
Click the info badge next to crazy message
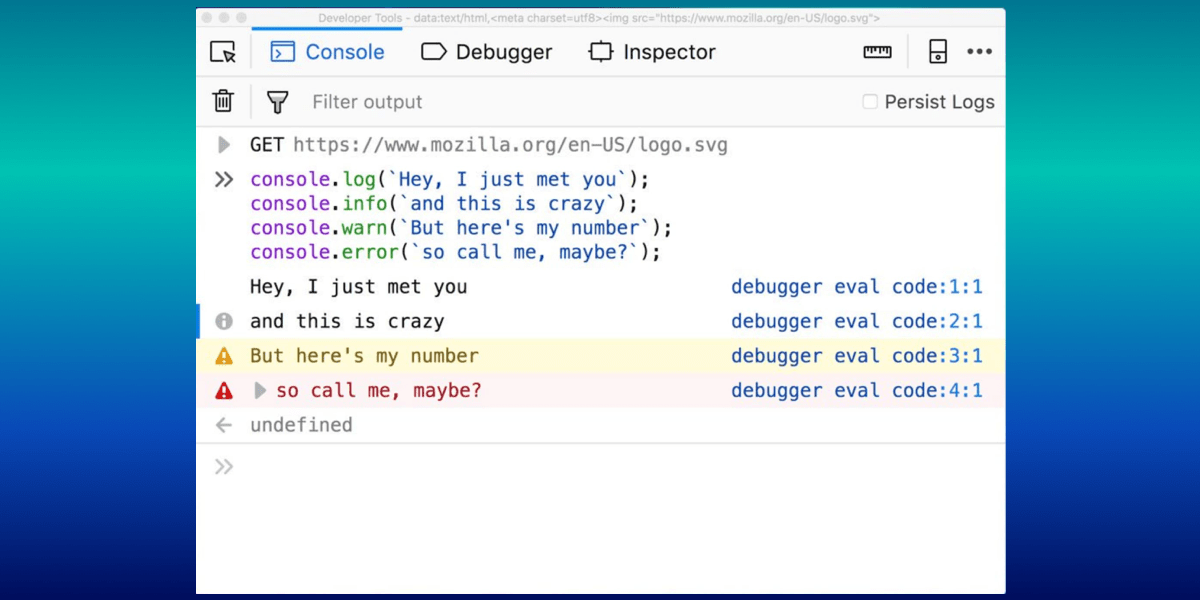click(x=224, y=321)
